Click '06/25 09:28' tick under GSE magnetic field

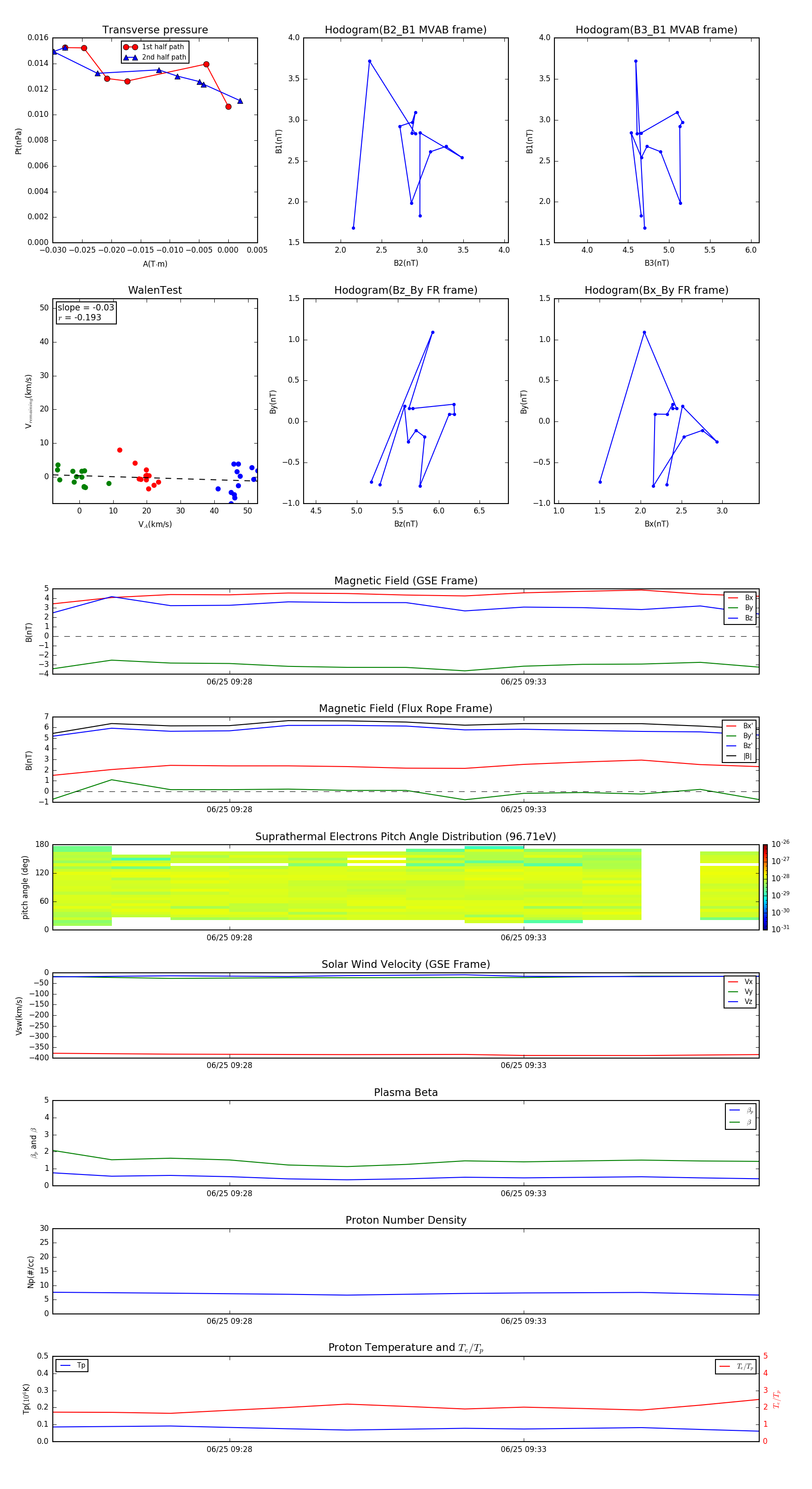[x=230, y=682]
